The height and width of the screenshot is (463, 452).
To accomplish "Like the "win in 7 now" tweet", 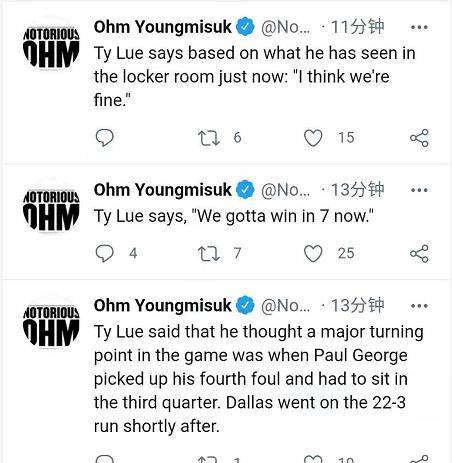I will (313, 253).
